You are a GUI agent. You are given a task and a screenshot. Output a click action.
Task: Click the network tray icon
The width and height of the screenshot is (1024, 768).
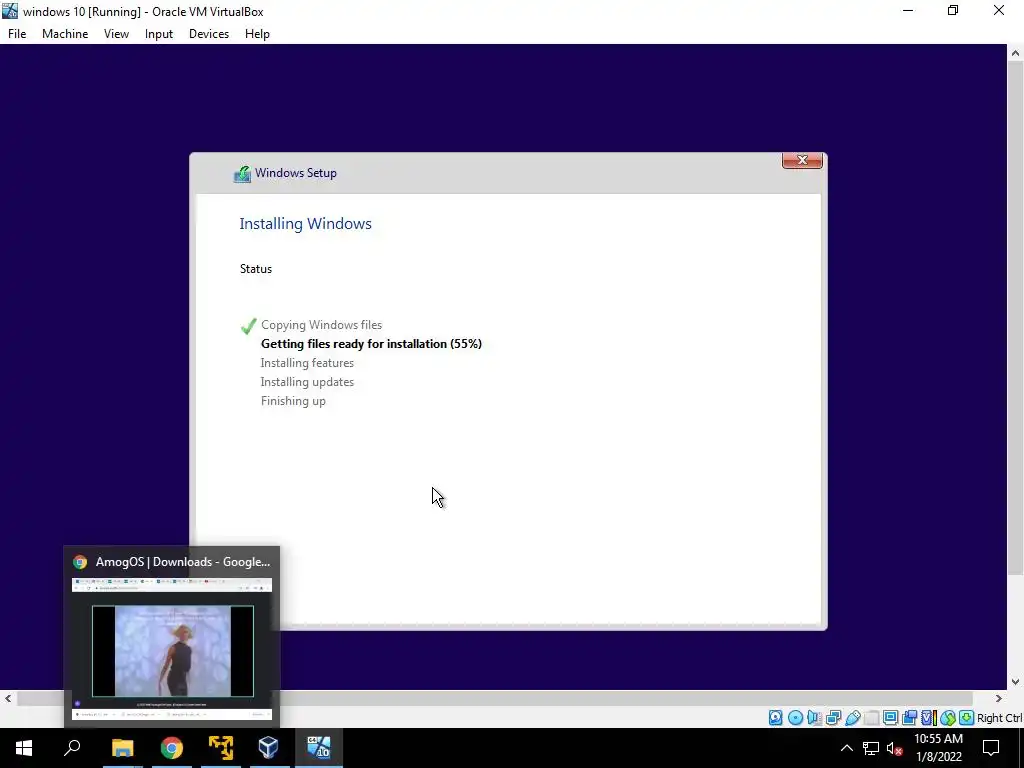[x=871, y=748]
